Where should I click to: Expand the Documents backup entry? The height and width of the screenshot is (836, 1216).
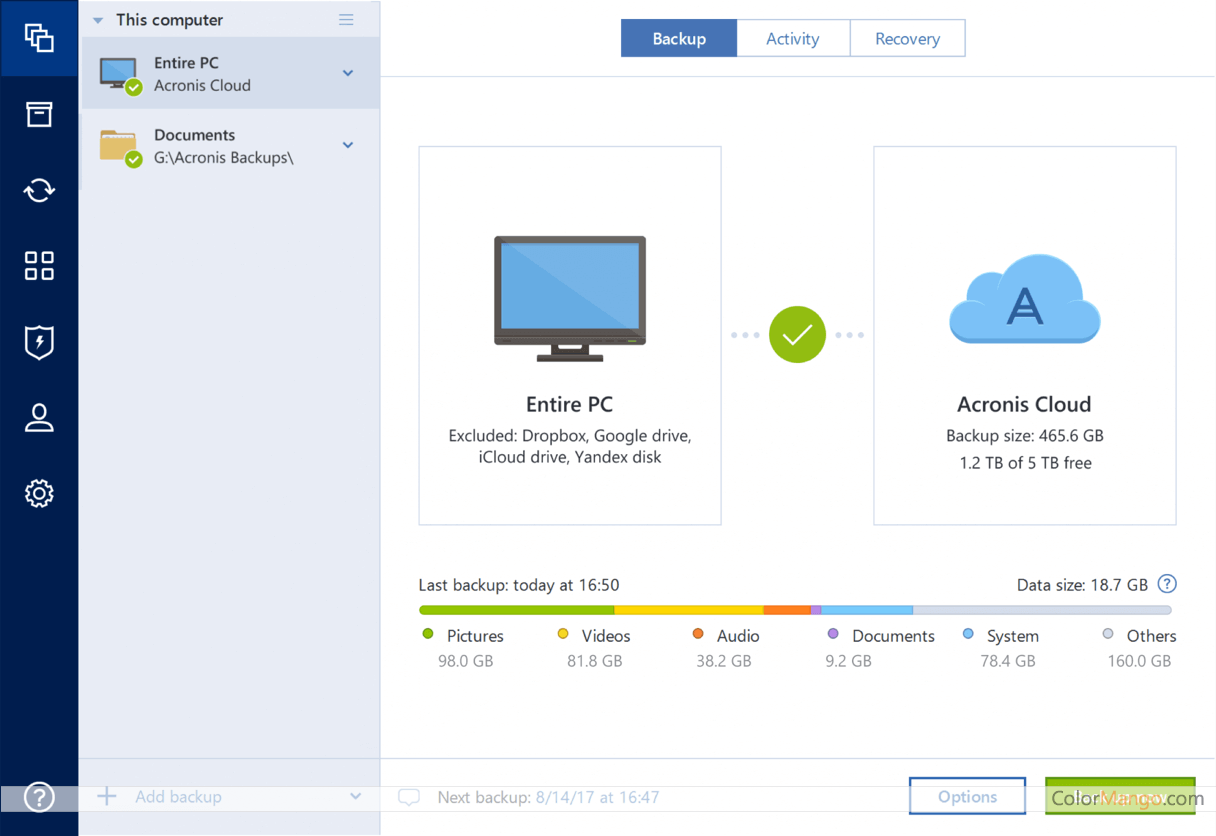[x=348, y=144]
